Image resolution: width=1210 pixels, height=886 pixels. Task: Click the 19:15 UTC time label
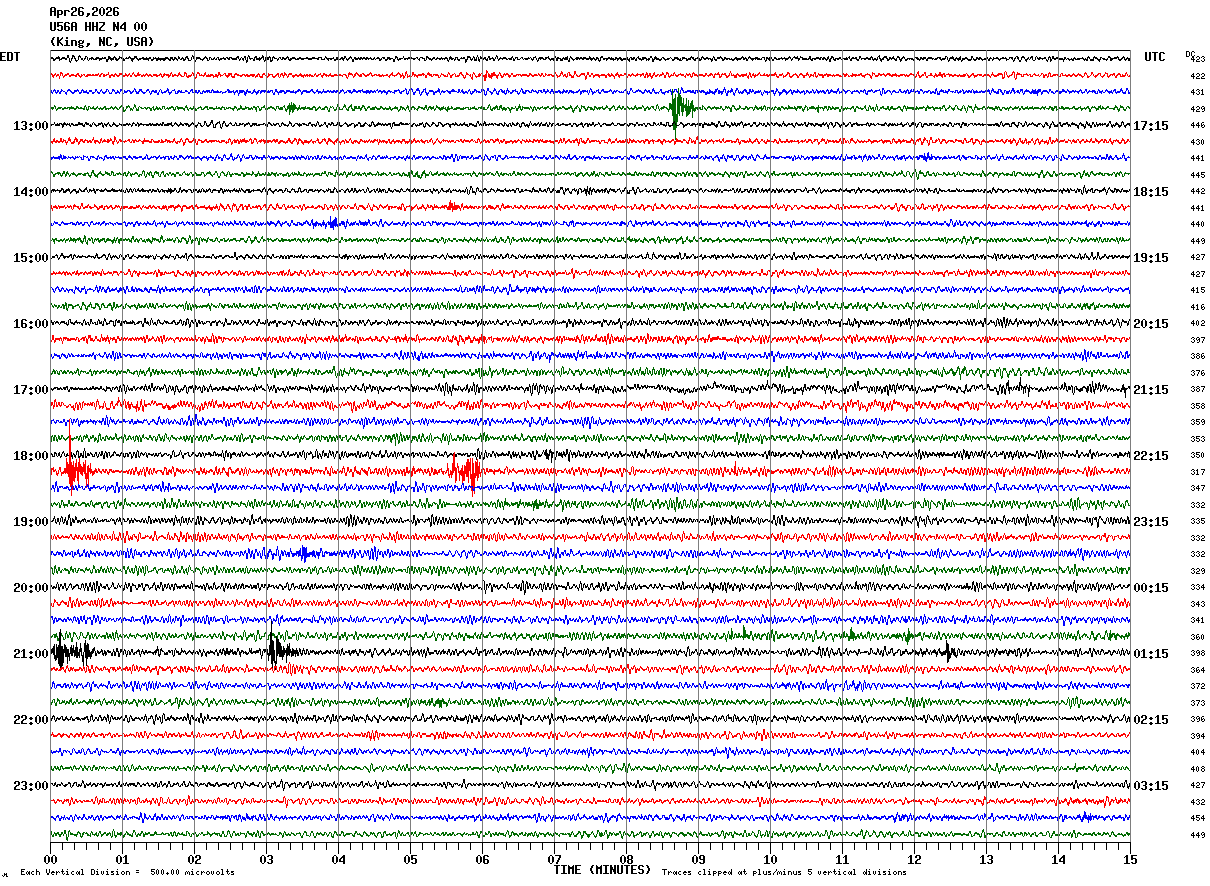1151,258
